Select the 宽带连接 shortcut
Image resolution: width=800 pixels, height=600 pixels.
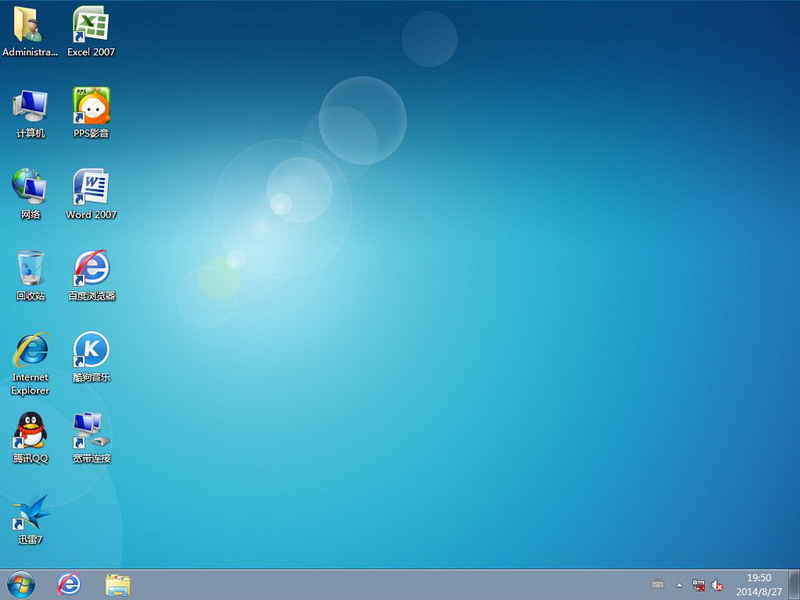[91, 438]
